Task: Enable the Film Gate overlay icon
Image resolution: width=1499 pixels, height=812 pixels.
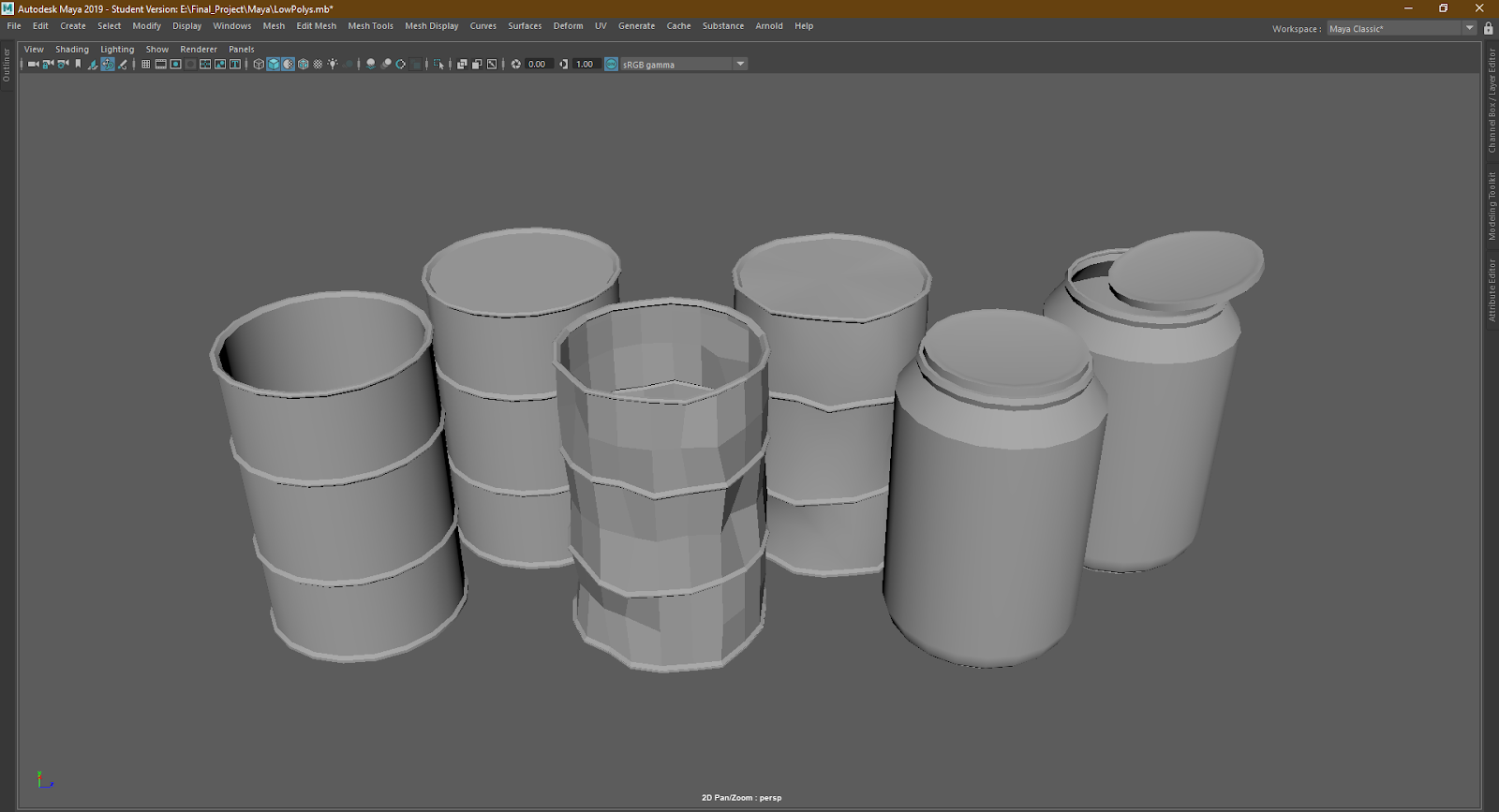Action: coord(160,65)
